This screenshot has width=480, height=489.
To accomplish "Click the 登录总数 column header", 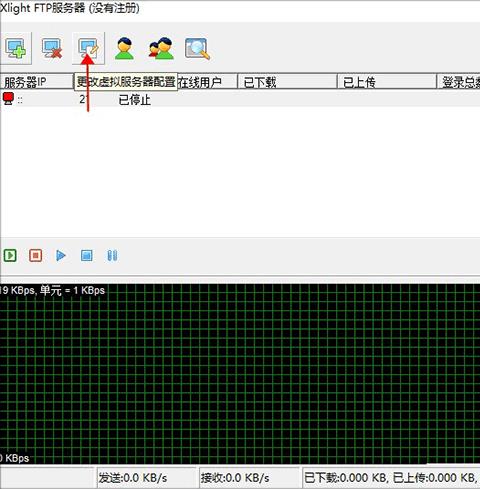I will click(x=459, y=82).
